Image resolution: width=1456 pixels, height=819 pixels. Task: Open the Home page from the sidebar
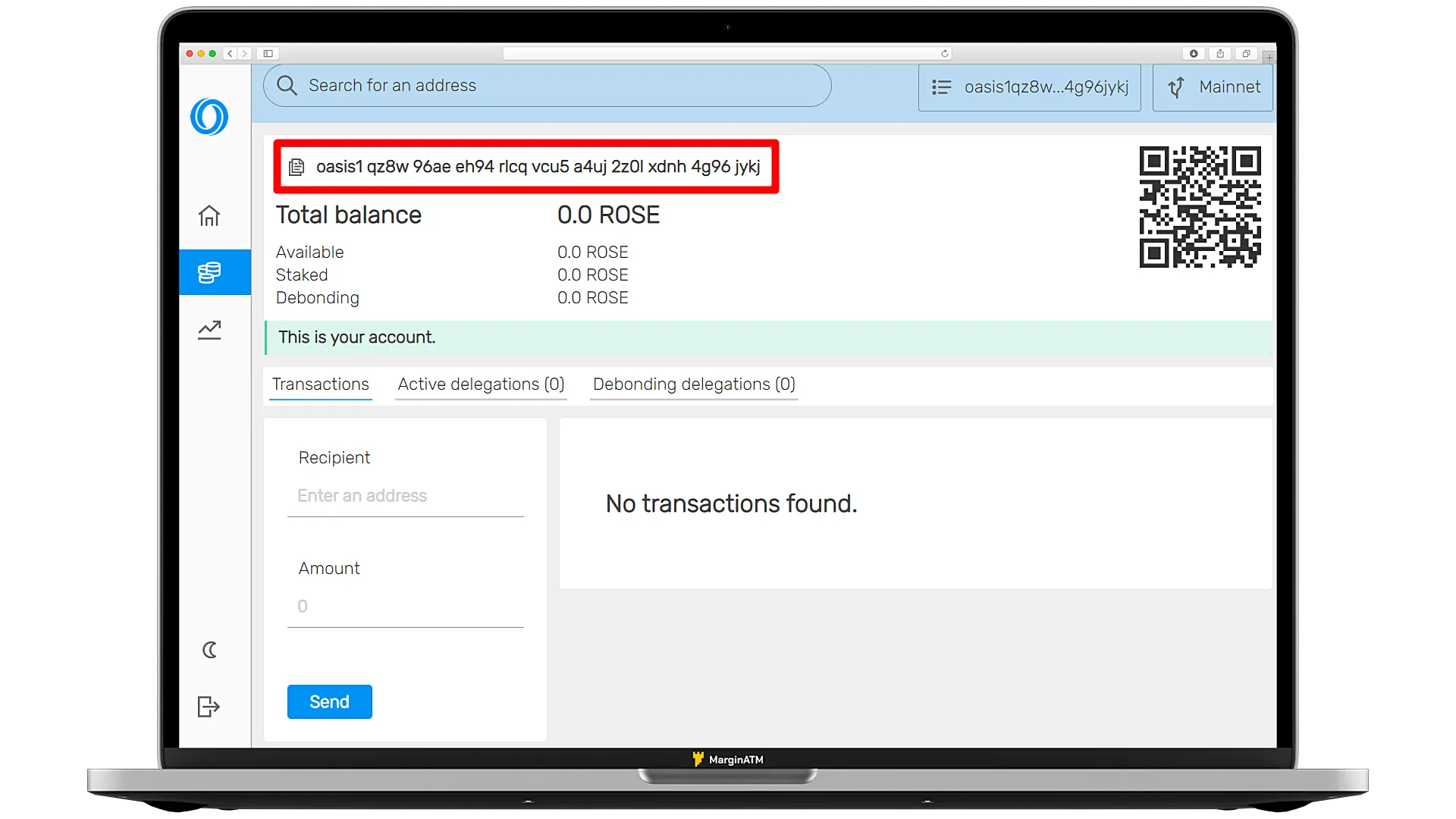[x=209, y=216]
